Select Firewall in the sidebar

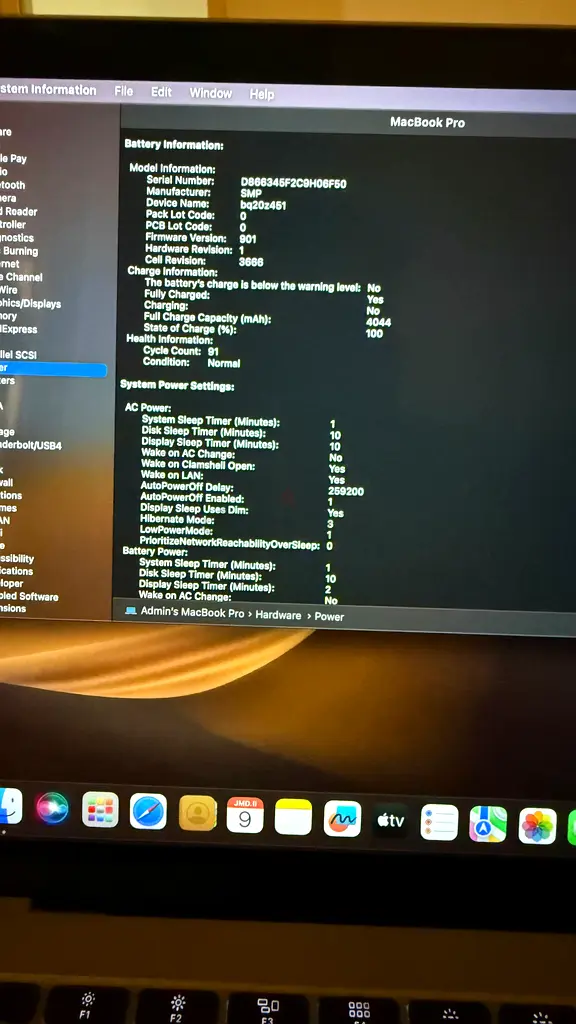(x=7, y=483)
